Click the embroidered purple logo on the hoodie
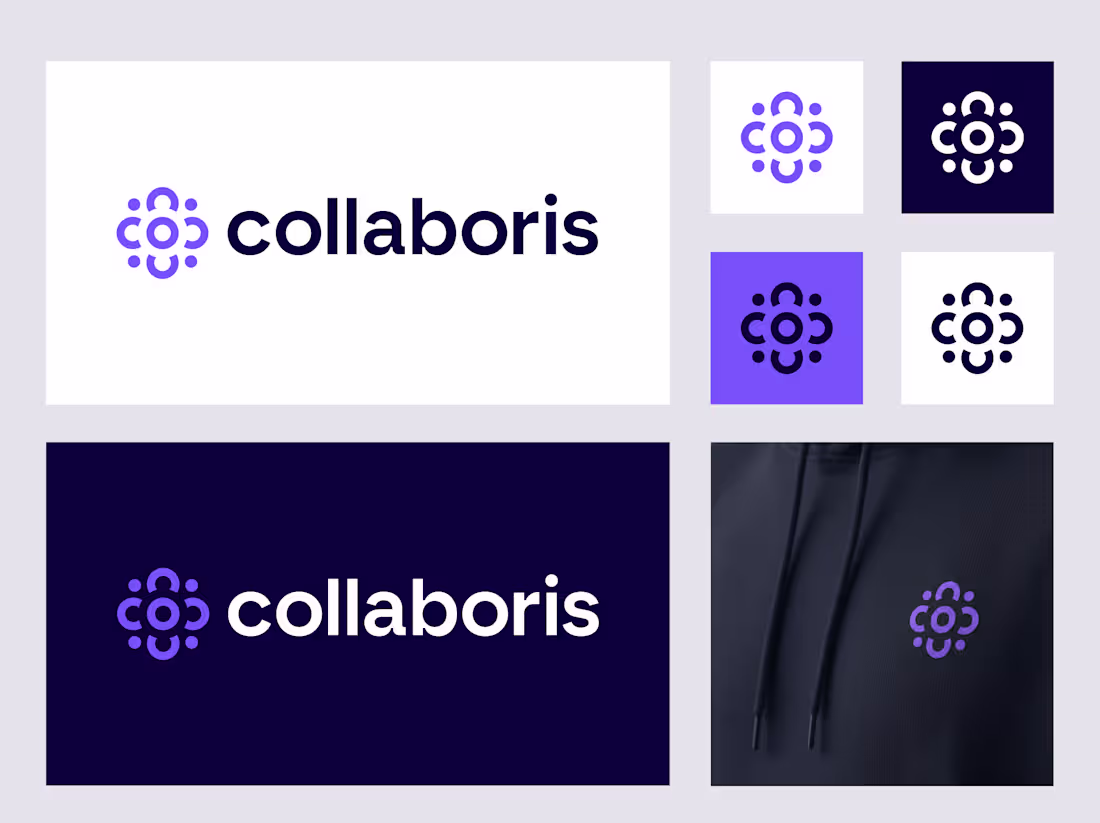Viewport: 1100px width, 823px height. [x=944, y=619]
